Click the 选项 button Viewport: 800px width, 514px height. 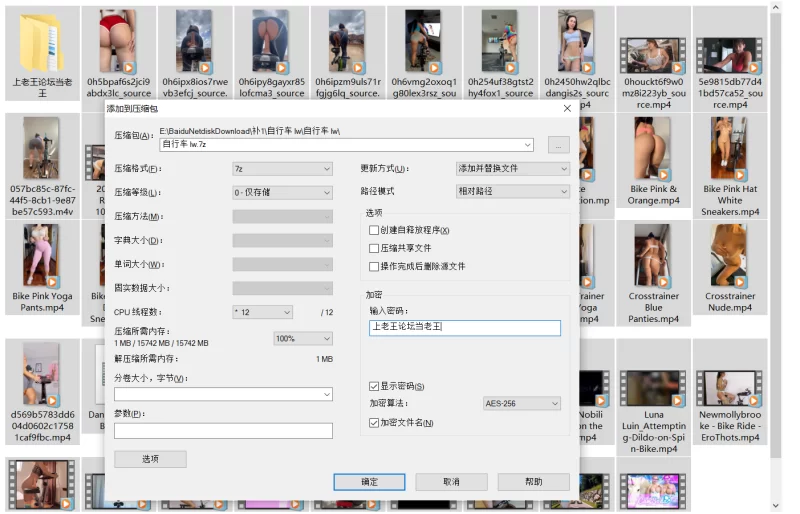tap(150, 459)
